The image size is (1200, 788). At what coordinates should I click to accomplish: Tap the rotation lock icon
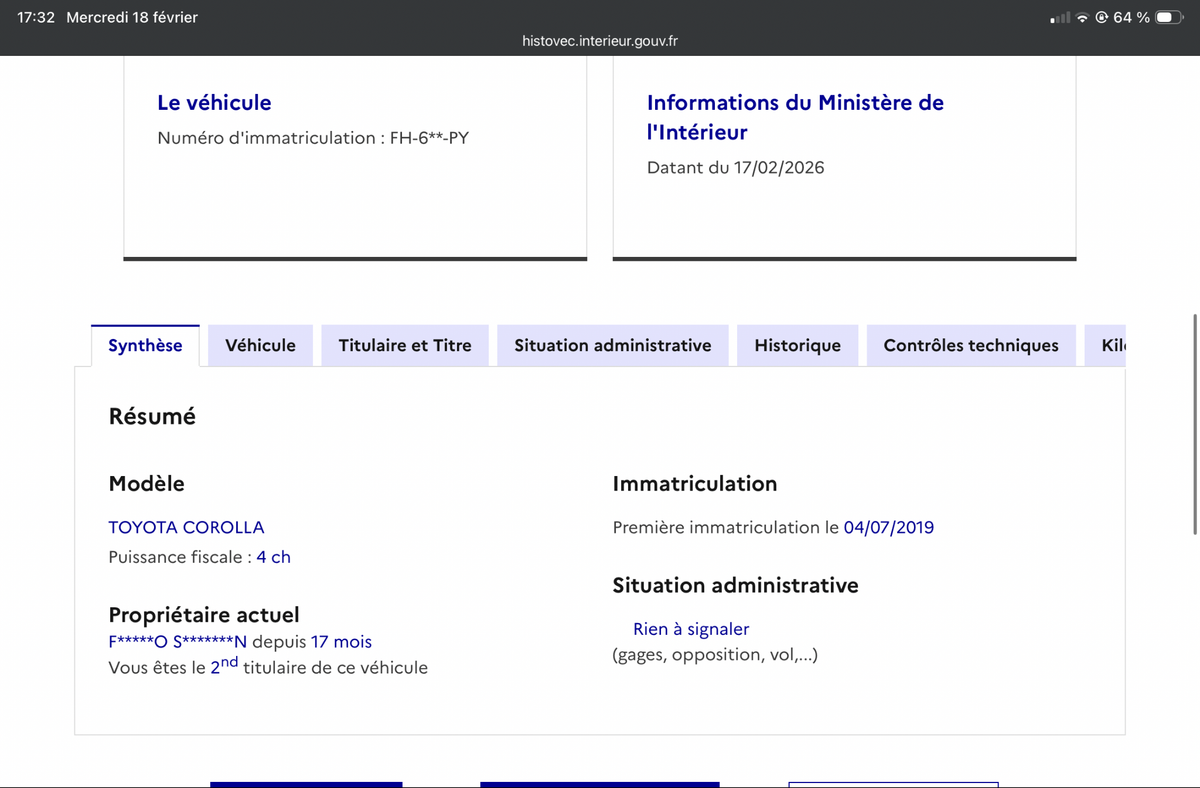pyautogui.click(x=1102, y=18)
